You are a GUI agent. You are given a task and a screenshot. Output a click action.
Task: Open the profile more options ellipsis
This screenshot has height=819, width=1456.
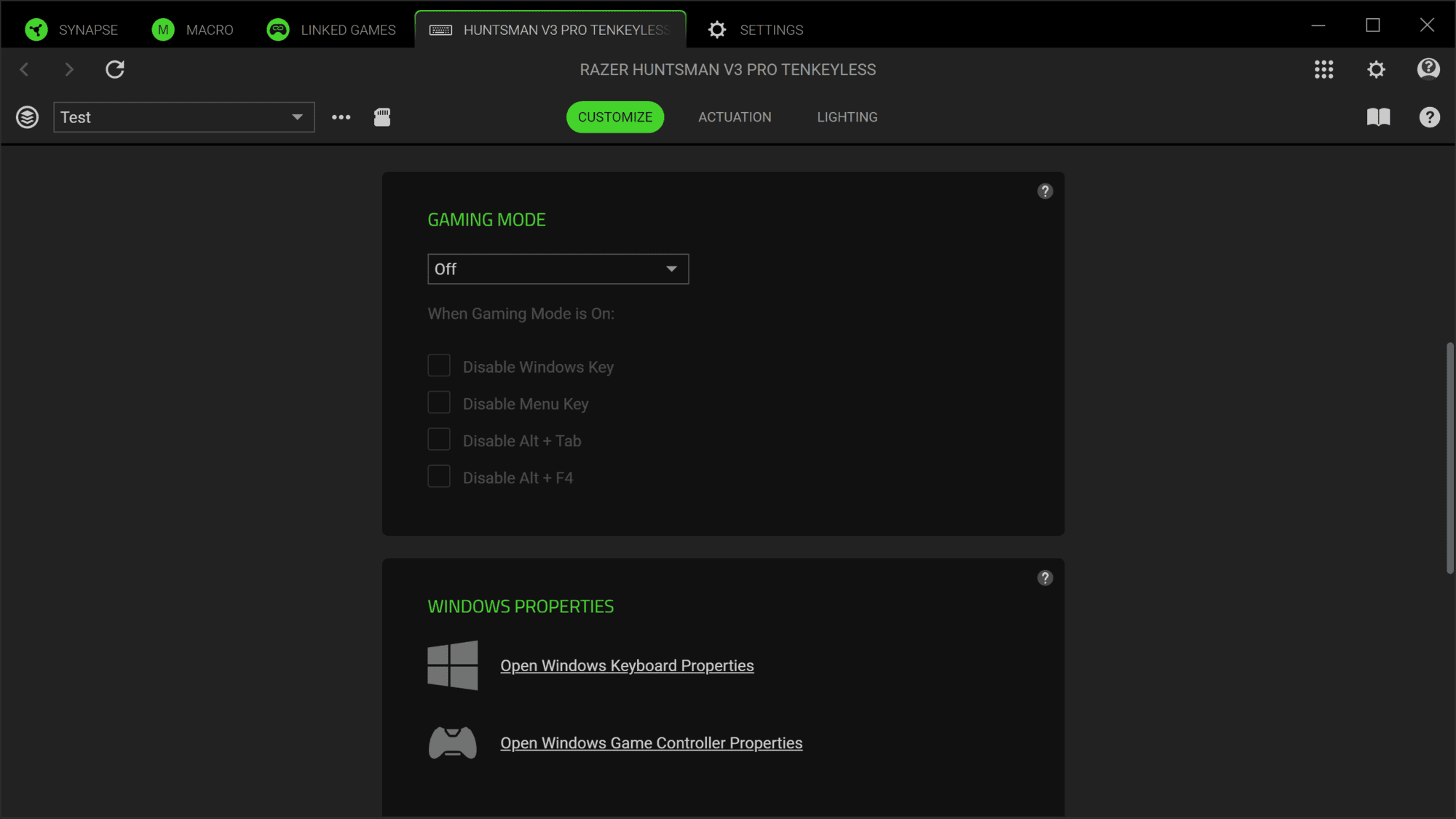pyautogui.click(x=341, y=117)
